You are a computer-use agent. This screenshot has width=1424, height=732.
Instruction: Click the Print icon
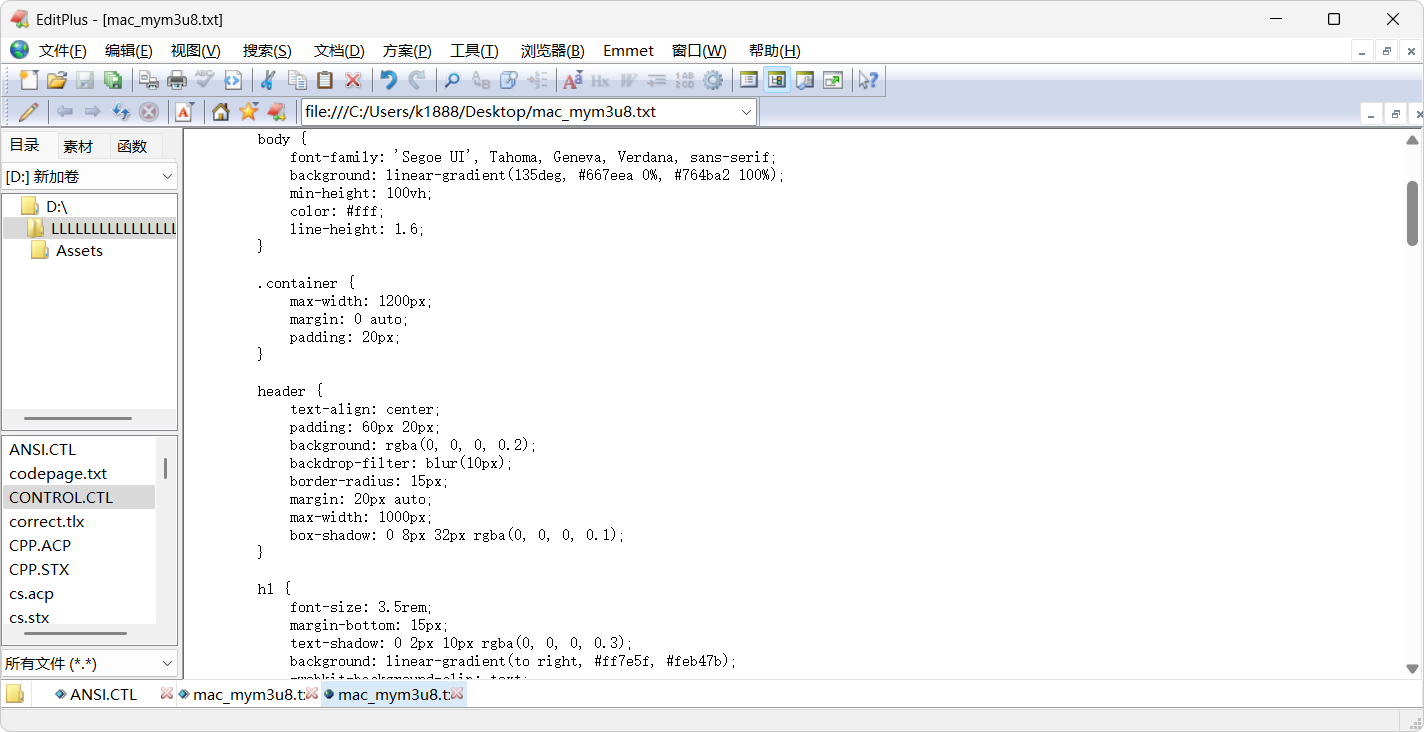(177, 81)
